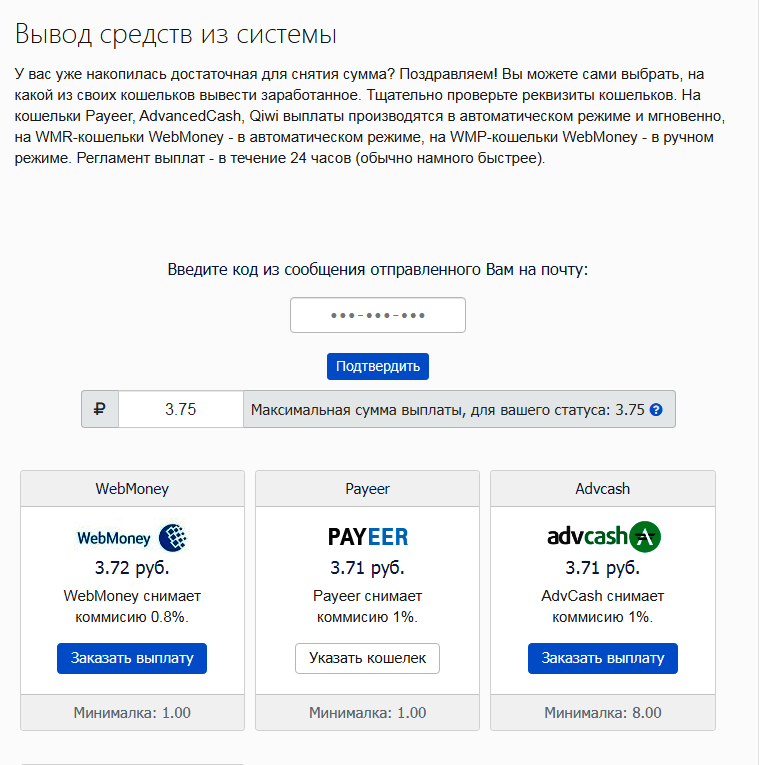This screenshot has width=760, height=765.
Task: Click the green Advcash circle logo
Action: pos(645,537)
